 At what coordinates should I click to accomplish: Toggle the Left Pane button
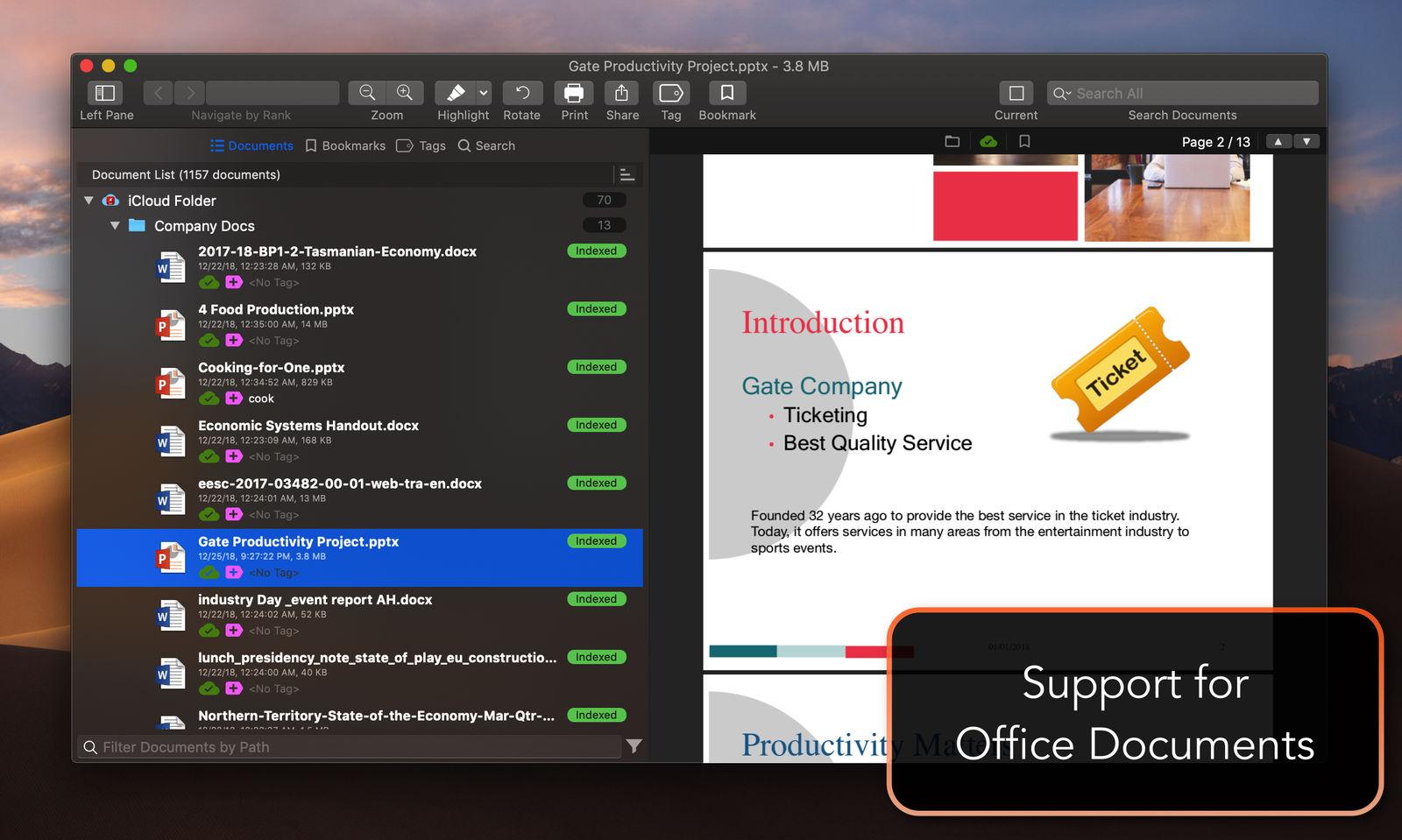[105, 93]
